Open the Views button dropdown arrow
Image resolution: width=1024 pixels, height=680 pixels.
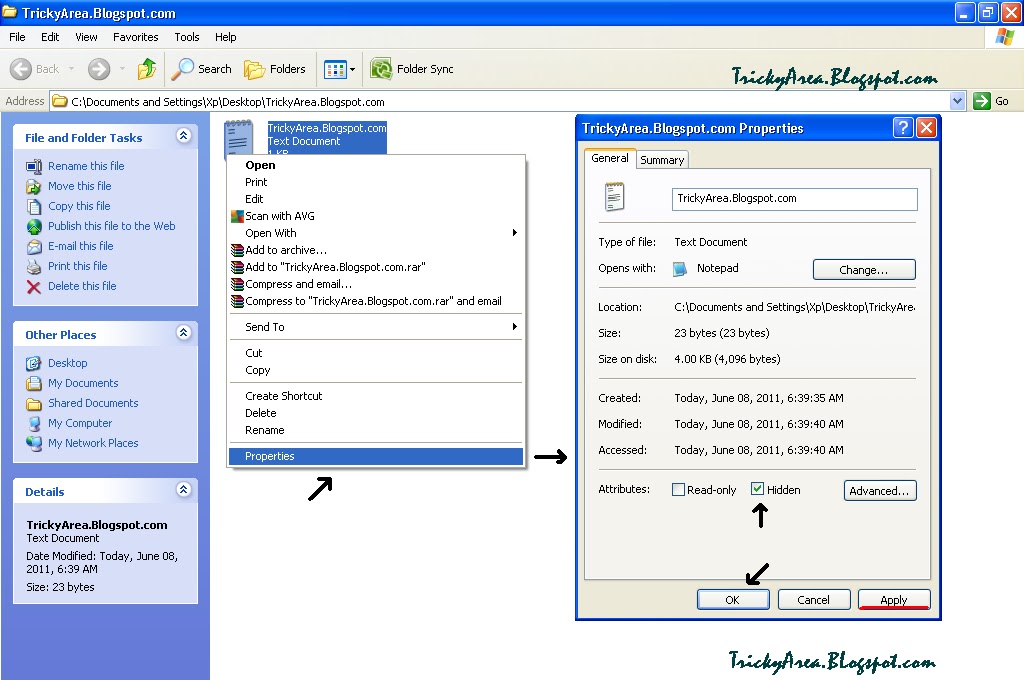pos(353,69)
